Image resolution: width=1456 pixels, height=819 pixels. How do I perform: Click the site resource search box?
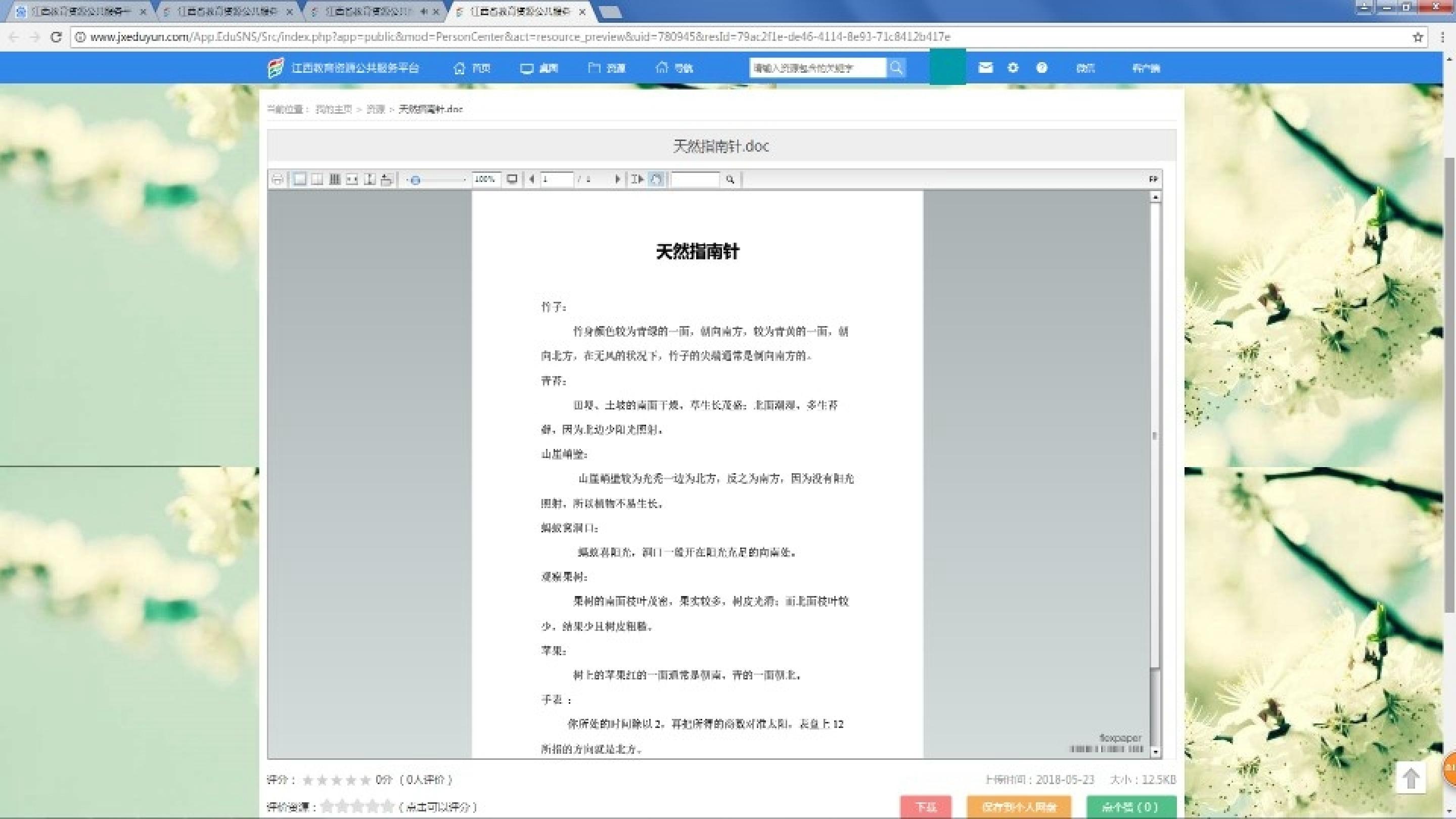coord(818,68)
